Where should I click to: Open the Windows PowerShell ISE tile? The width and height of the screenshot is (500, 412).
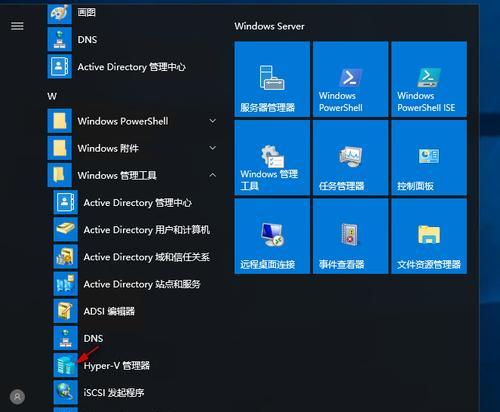(429, 79)
